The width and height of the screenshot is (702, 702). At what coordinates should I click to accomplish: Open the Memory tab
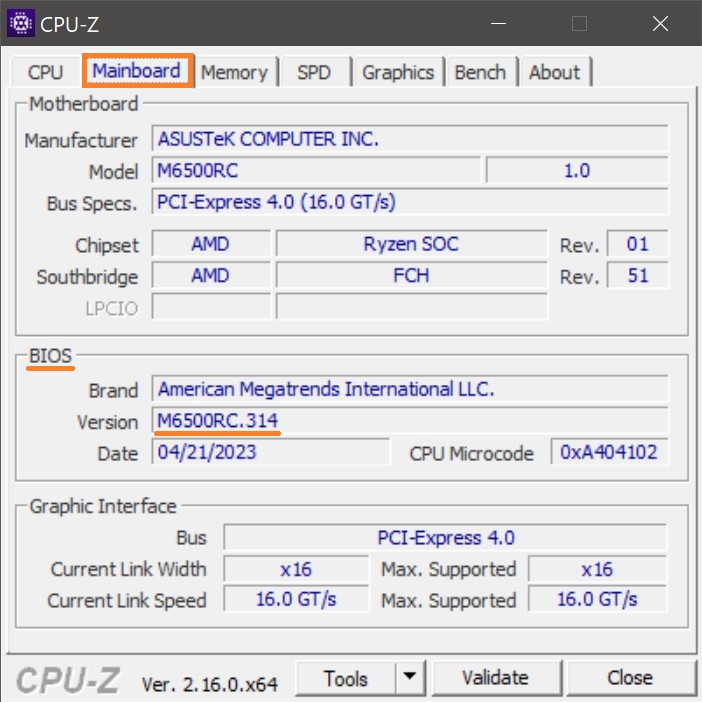point(234,72)
